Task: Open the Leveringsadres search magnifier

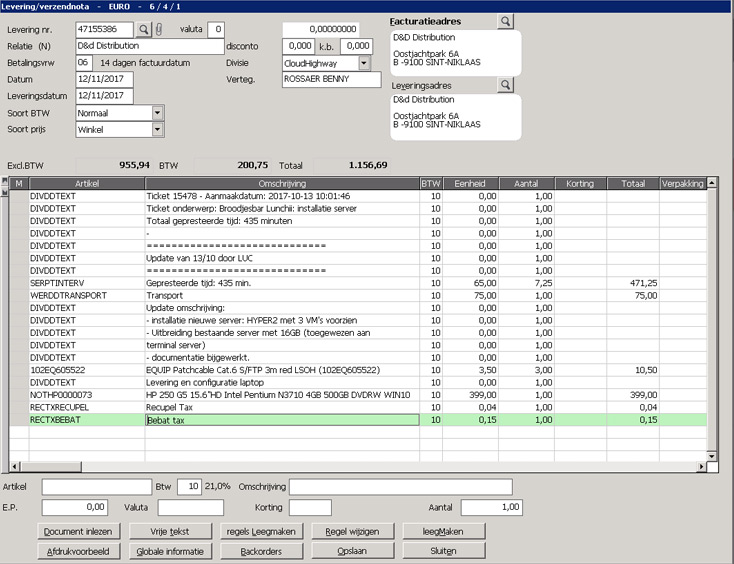Action: 505,85
